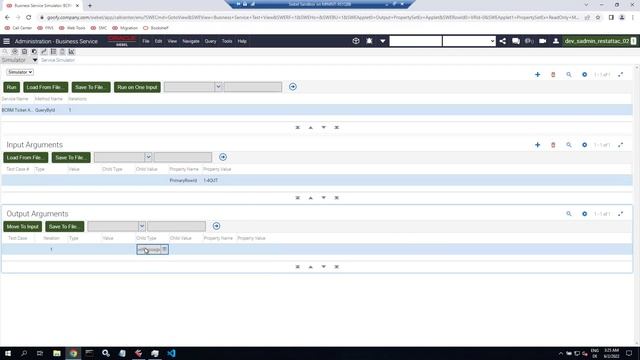Click Save To File in Output Arguments
The width and height of the screenshot is (640, 360).
pos(64,227)
